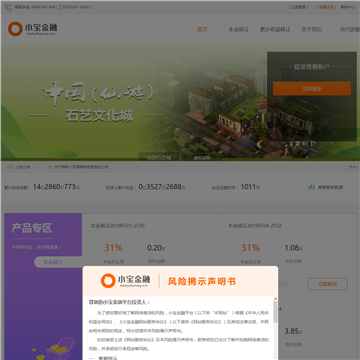Click the 31% rate of product 20190723-2530
The image size is (360, 360).
coord(113,248)
